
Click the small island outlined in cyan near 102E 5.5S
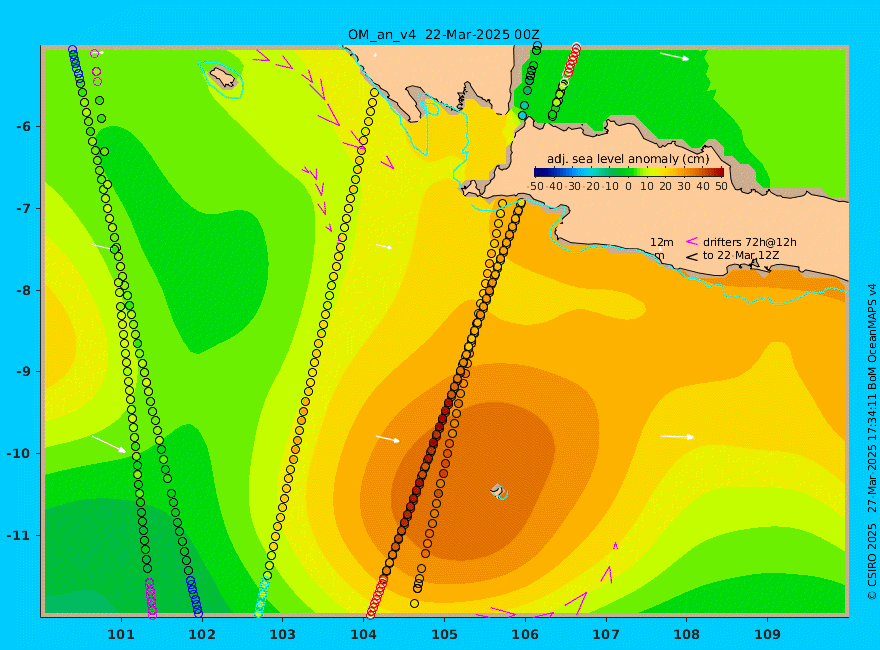(222, 77)
